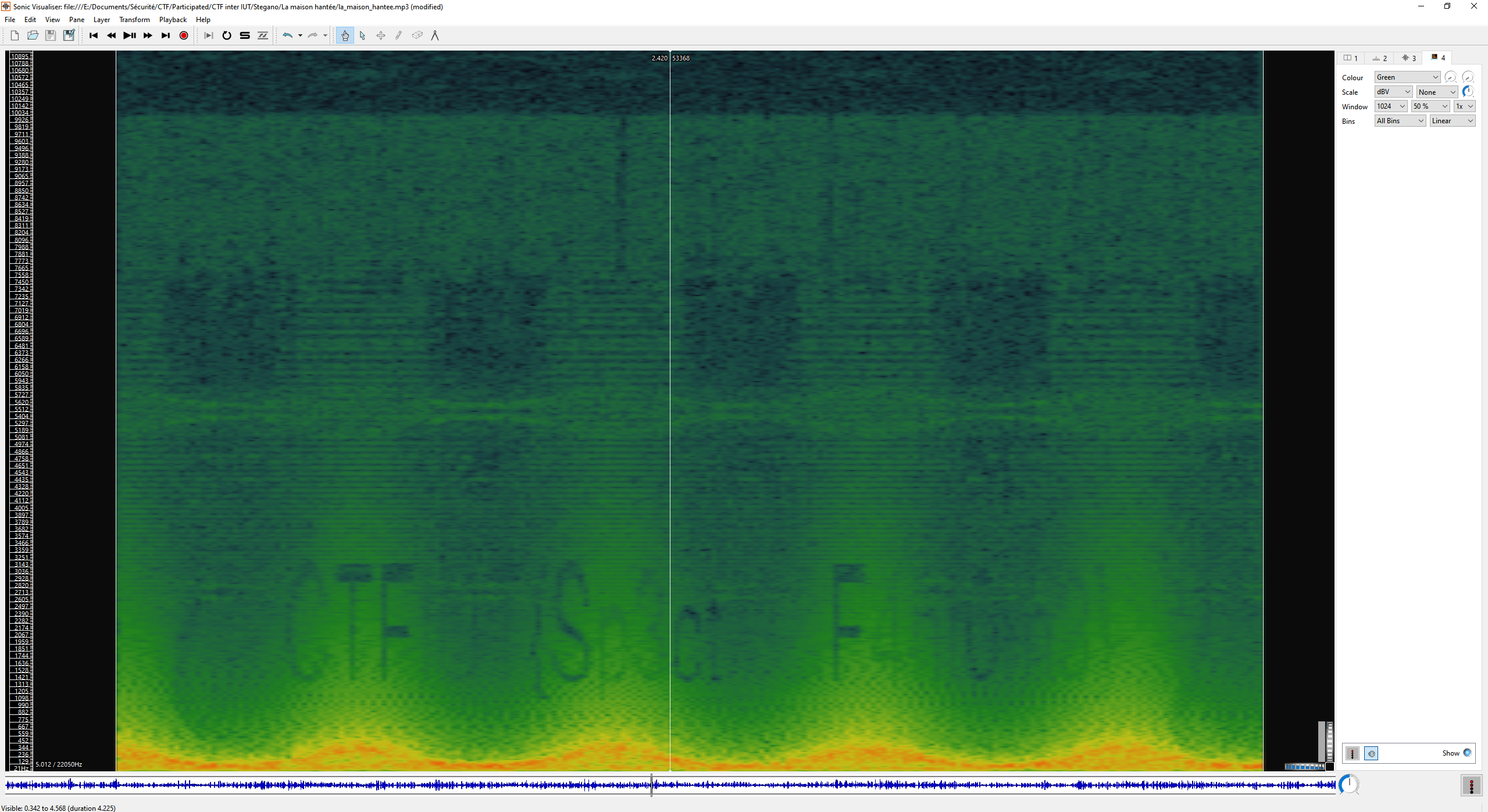Click the waveform overview strip

coord(670,785)
